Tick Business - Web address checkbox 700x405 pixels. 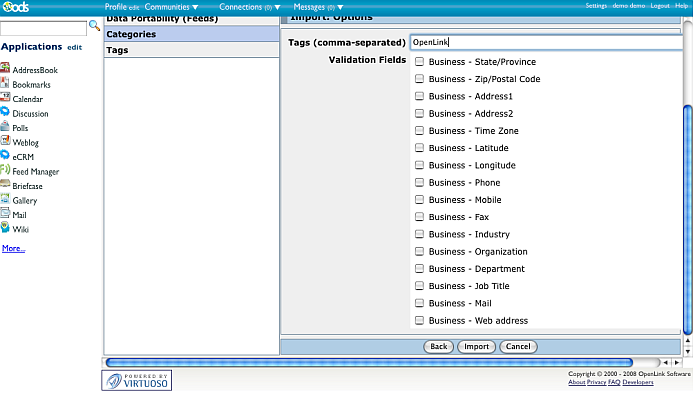click(420, 321)
